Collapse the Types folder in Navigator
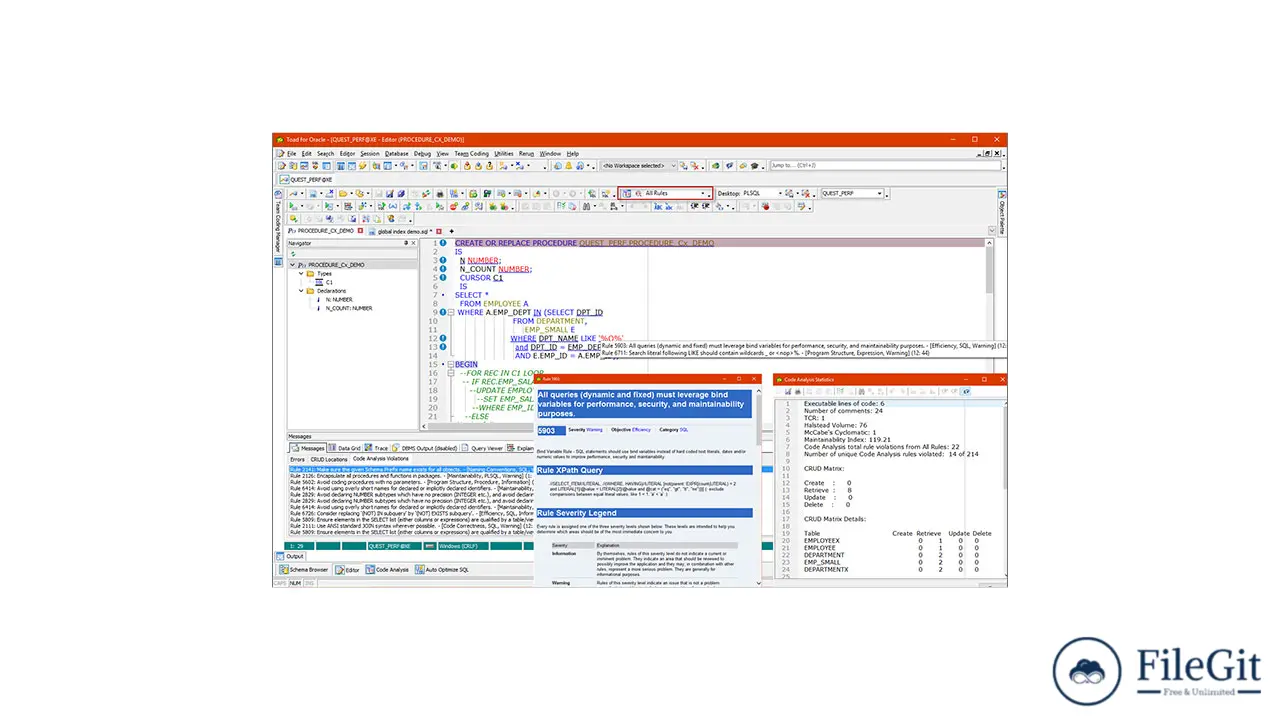Image resolution: width=1280 pixels, height=720 pixels. pos(300,273)
